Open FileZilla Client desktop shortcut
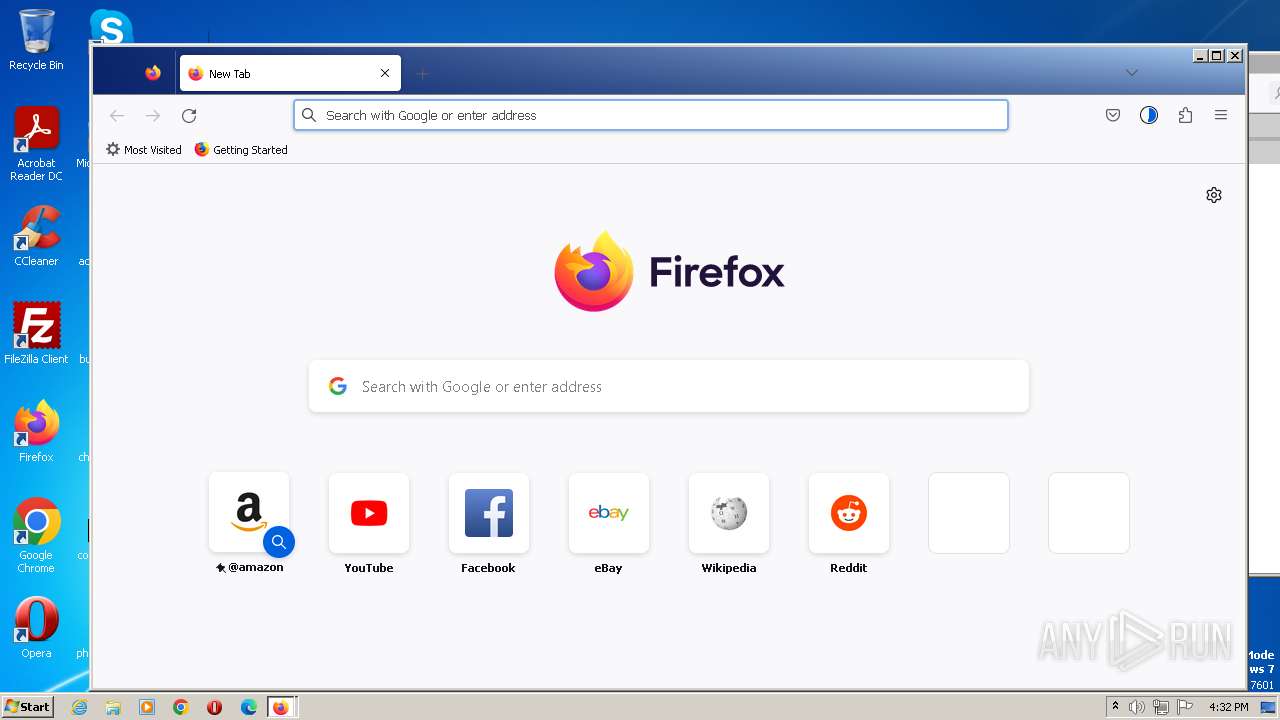Viewport: 1280px width, 720px height. coord(36,333)
